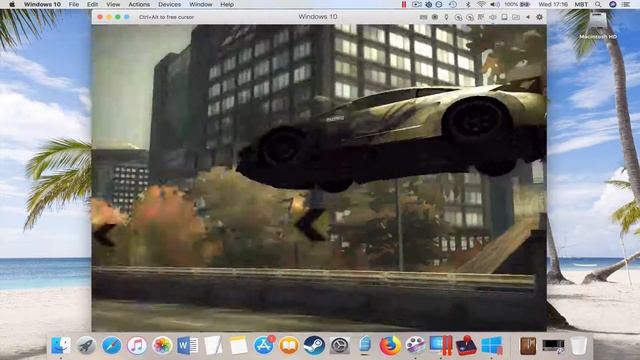Click the blue Coherence button in Windows 10 window
Image resolution: width=640 pixels, height=360 pixels.
pyautogui.click(x=127, y=17)
